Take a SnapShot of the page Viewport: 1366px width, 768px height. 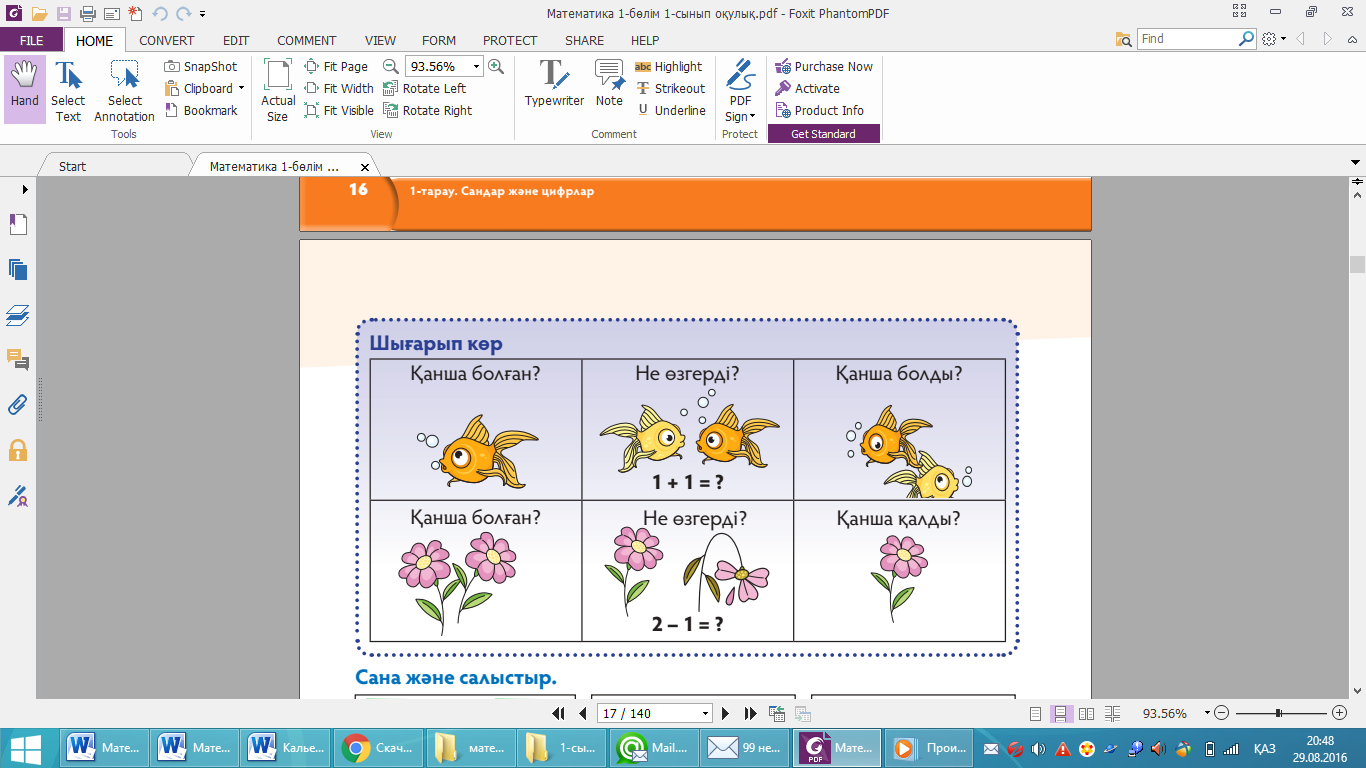[201, 66]
